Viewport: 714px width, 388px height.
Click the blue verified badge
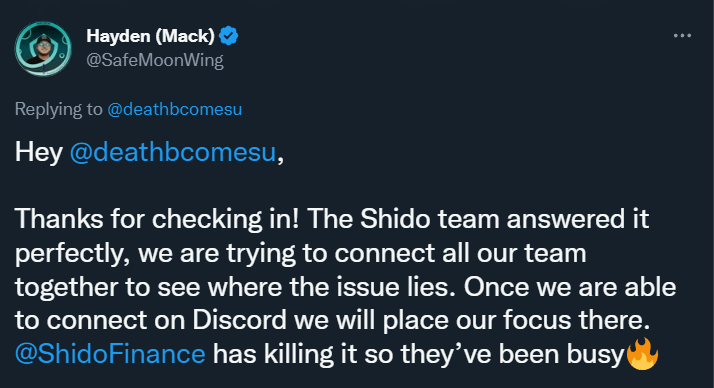[x=229, y=36]
